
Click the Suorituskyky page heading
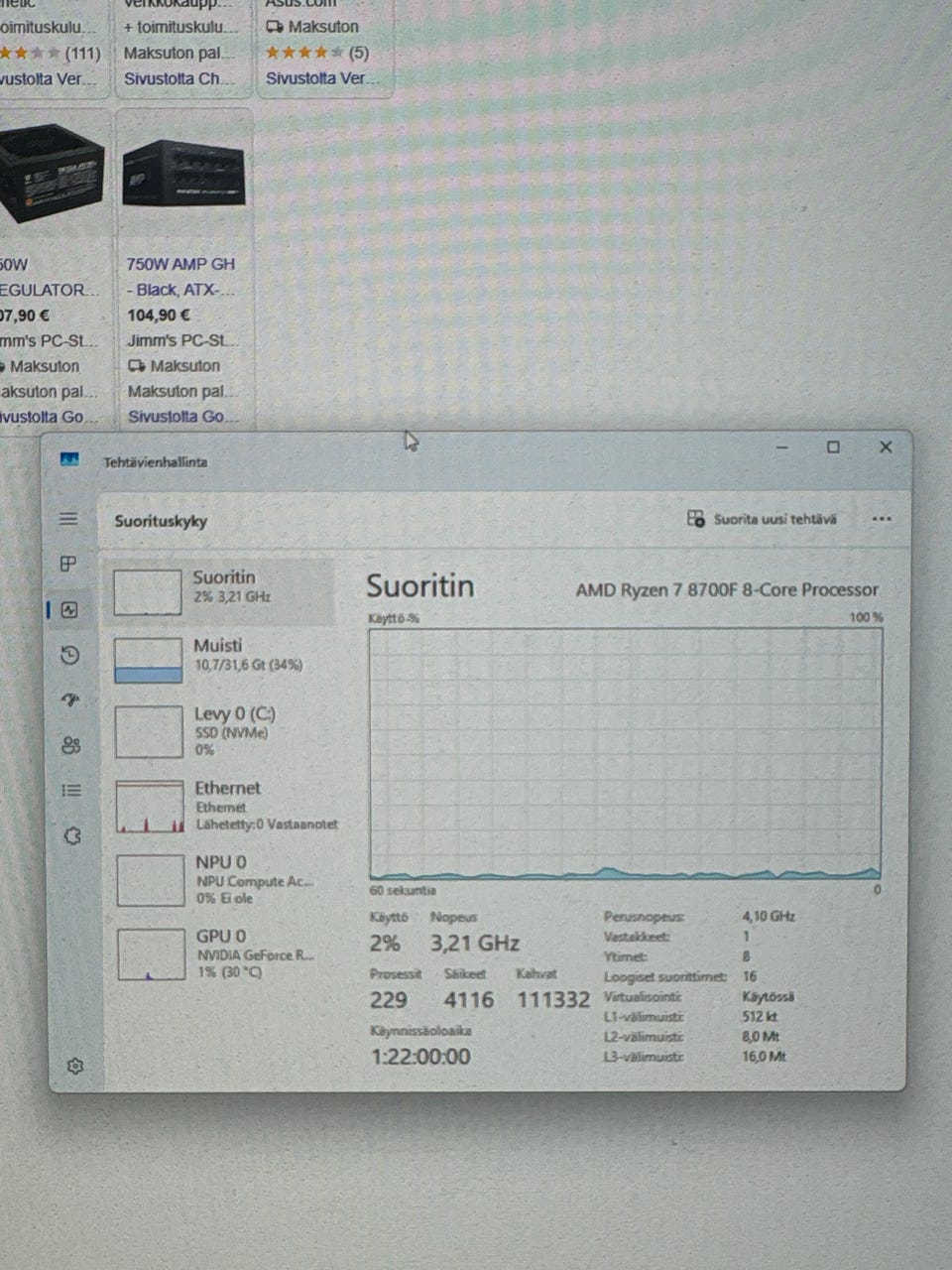pos(161,521)
